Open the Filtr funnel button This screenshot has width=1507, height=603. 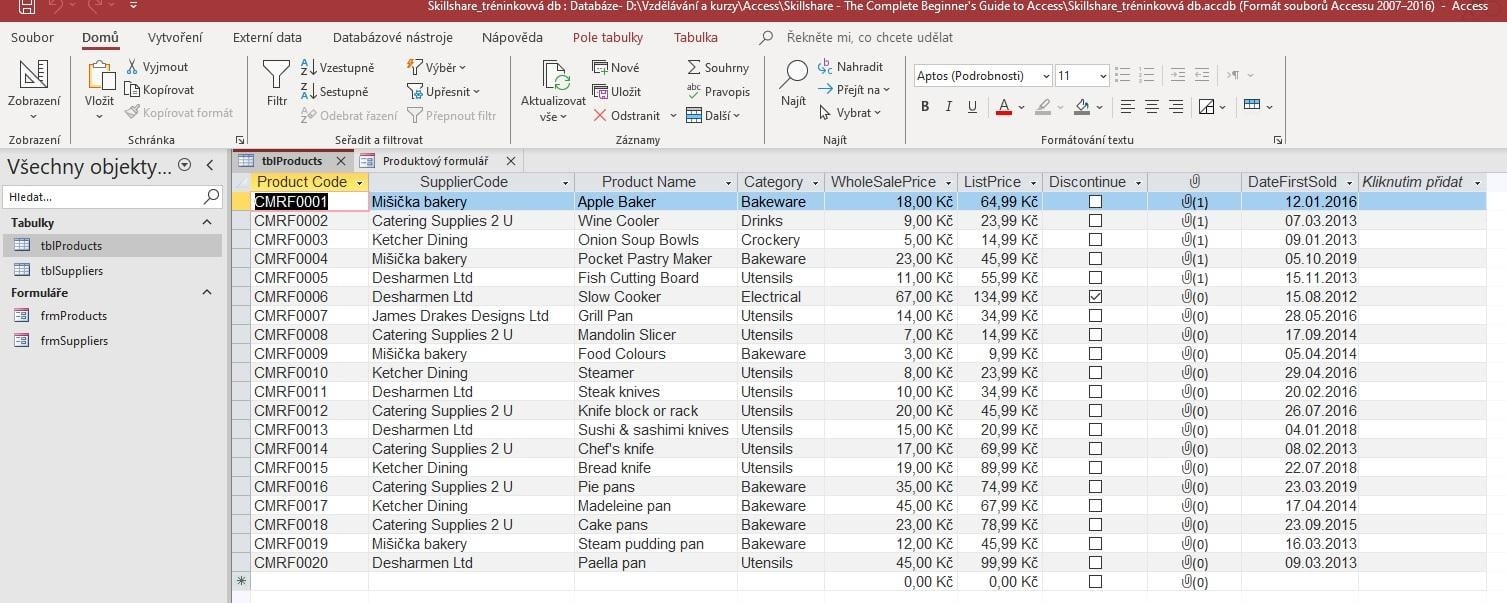276,83
